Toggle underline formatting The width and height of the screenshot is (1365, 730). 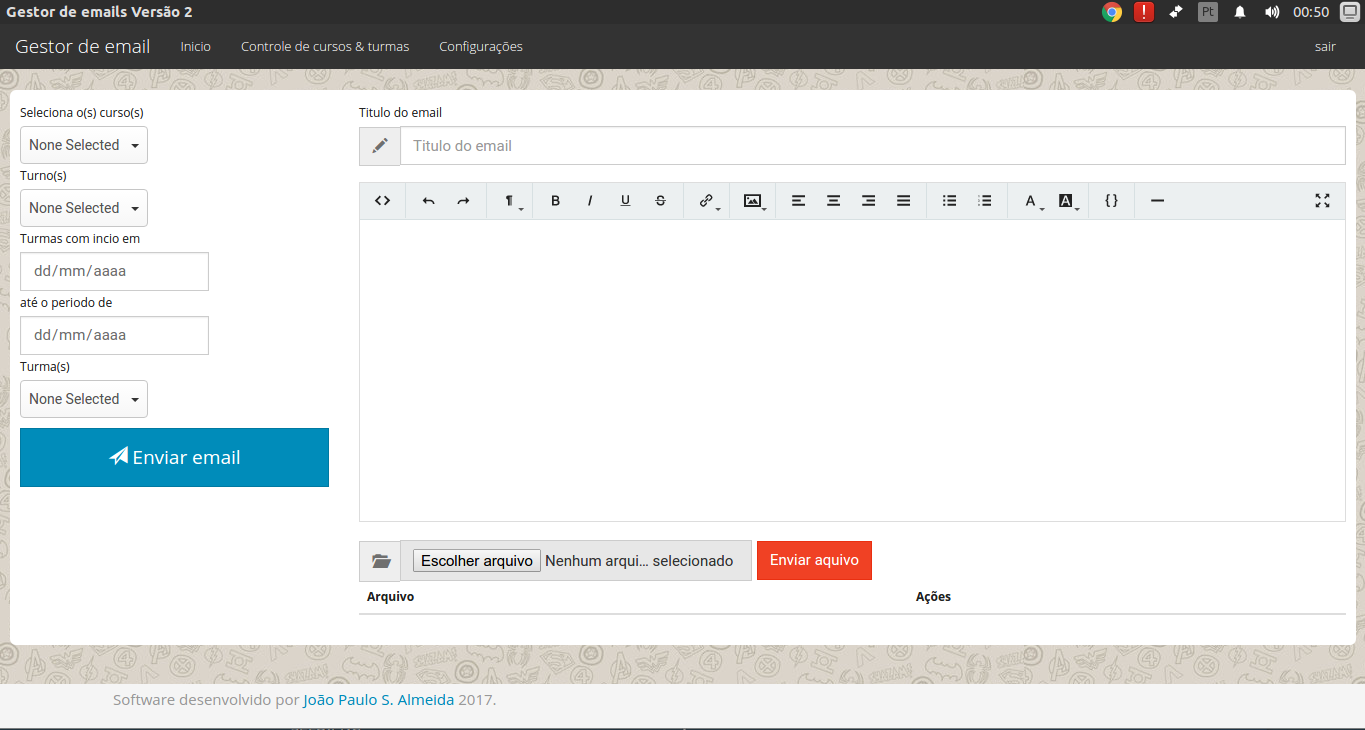click(625, 201)
